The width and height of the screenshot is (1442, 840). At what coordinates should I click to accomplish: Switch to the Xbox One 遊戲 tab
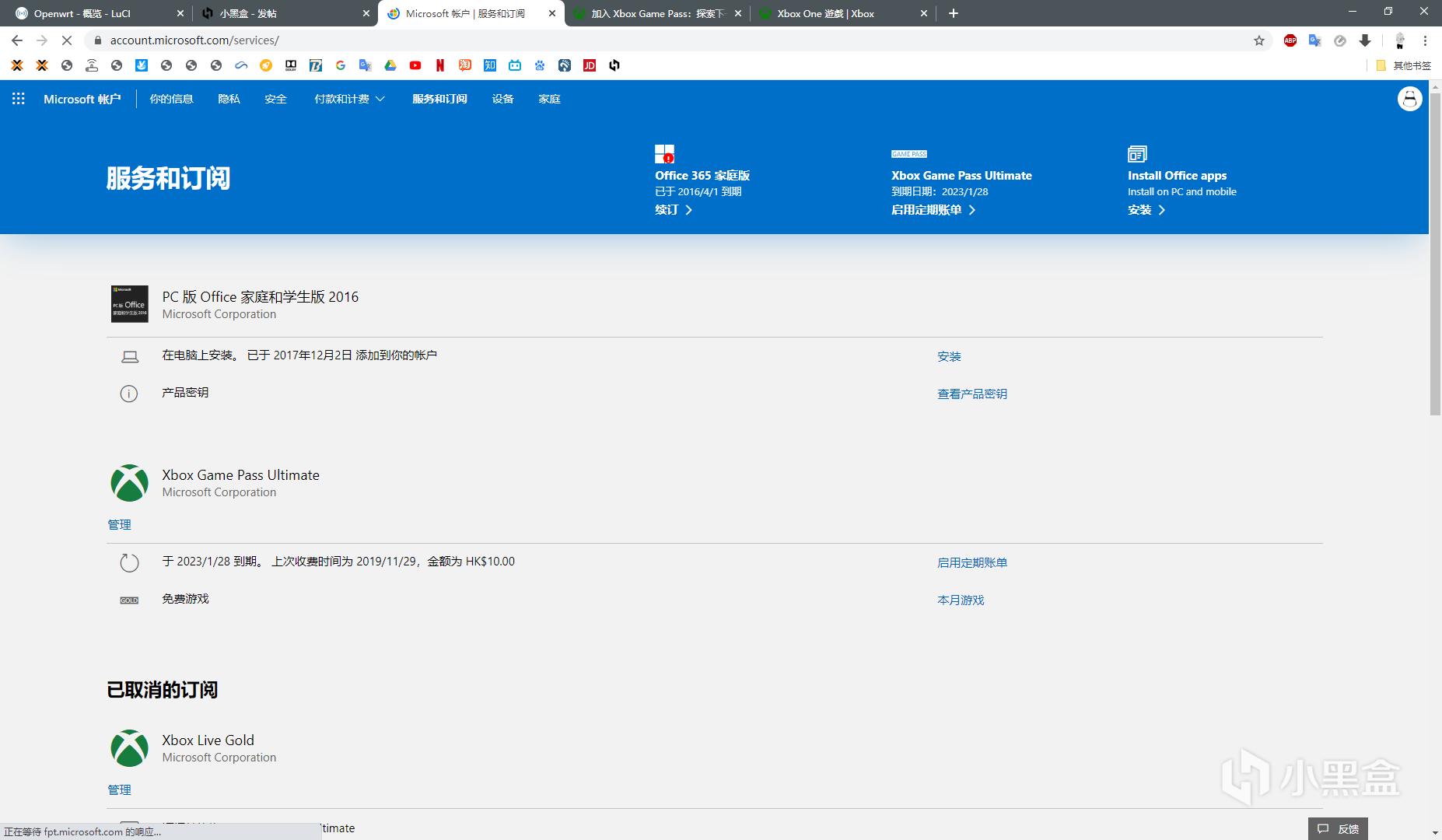point(843,13)
